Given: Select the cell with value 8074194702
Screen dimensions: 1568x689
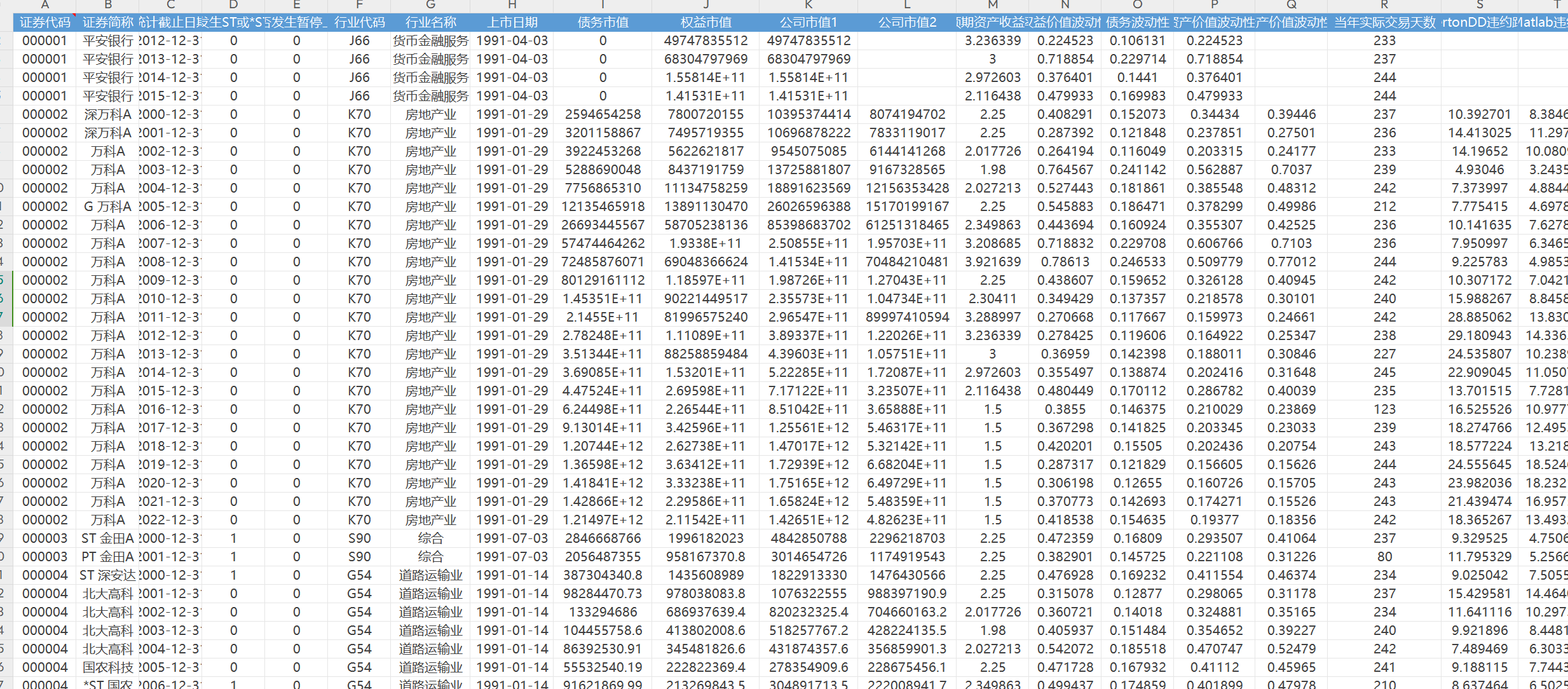Looking at the screenshot, I should click(907, 114).
